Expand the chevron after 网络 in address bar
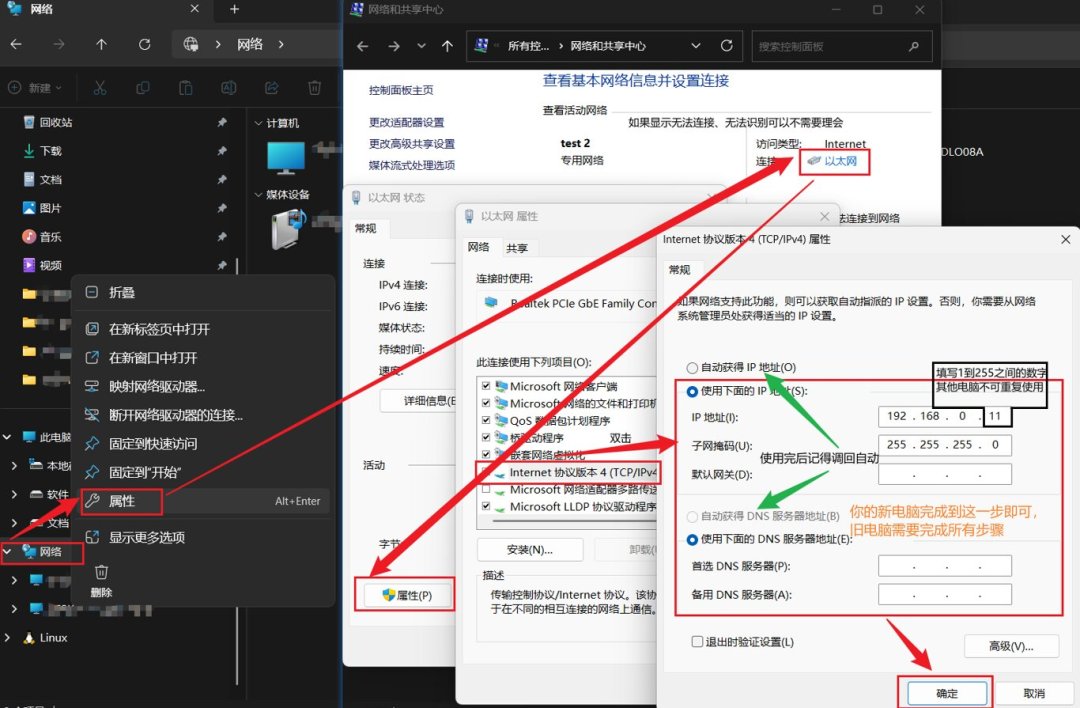Image resolution: width=1080 pixels, height=708 pixels. tap(281, 44)
